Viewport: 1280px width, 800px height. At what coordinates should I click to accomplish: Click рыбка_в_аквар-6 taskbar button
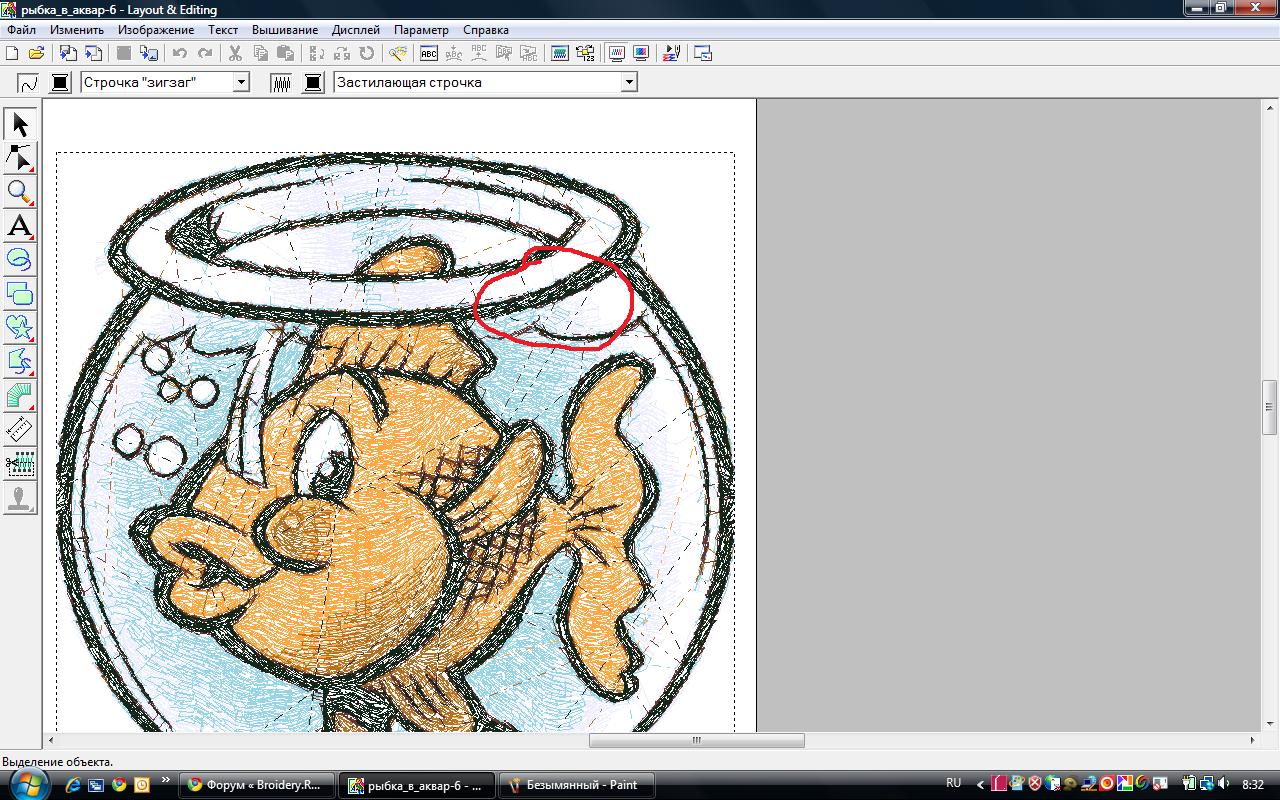point(416,785)
